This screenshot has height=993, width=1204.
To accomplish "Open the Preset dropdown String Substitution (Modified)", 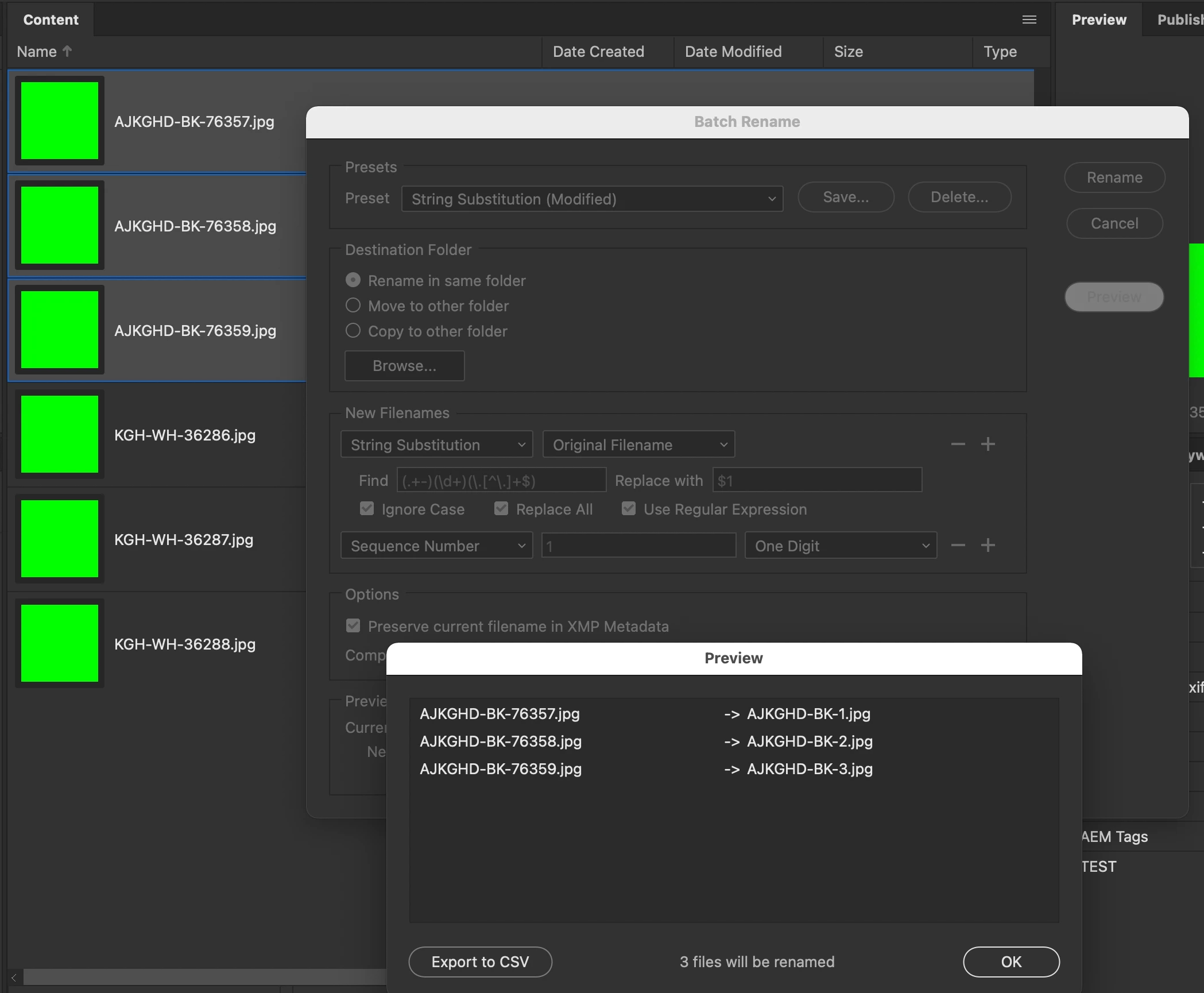I will tap(592, 199).
